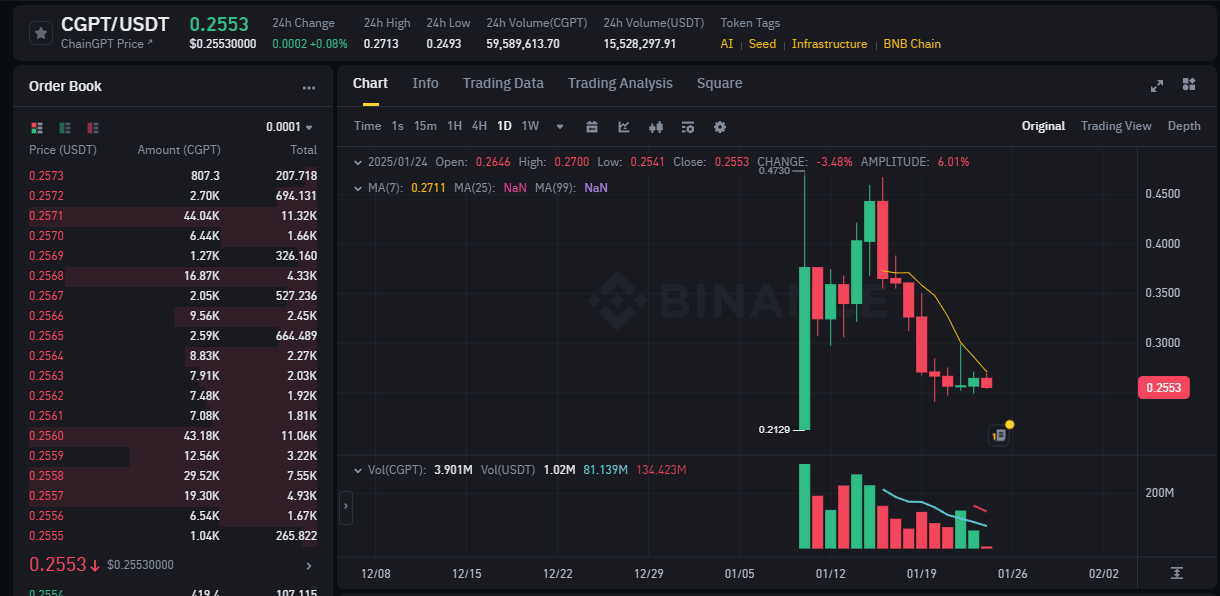Open the Square tab
Viewport: 1220px width, 596px height.
coord(720,83)
